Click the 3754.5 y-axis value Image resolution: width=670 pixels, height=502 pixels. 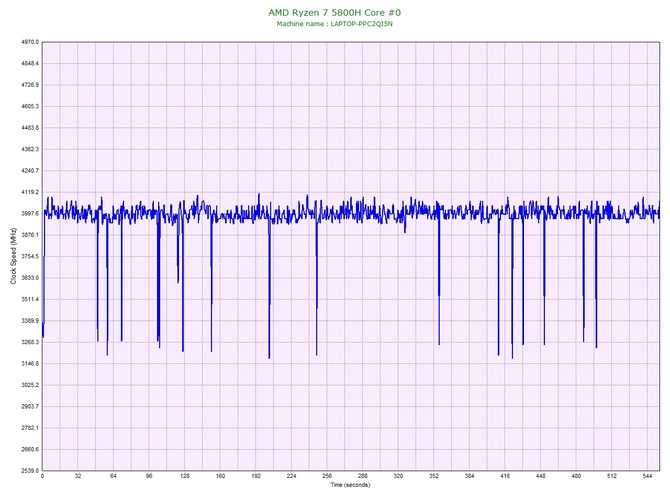click(30, 256)
